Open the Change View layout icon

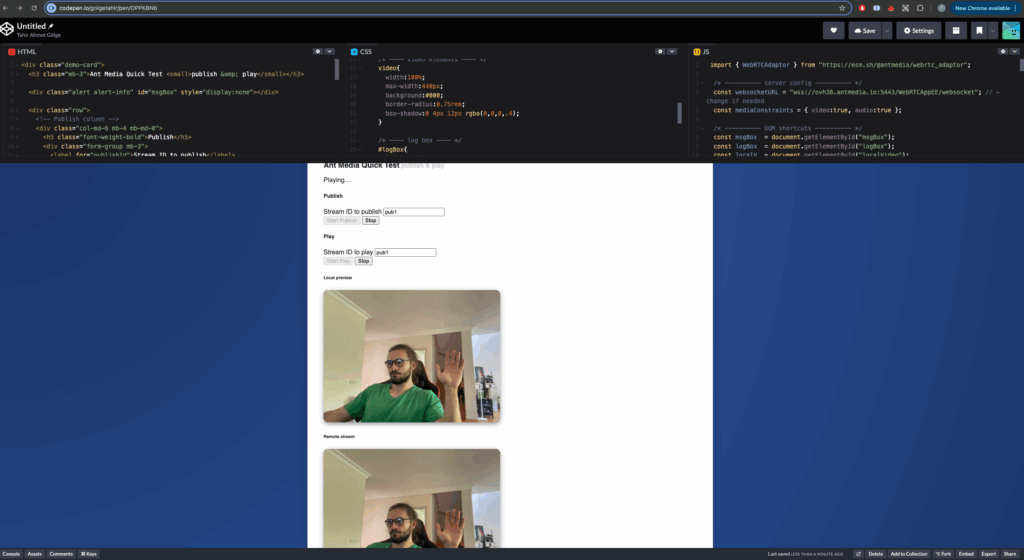pos(955,31)
